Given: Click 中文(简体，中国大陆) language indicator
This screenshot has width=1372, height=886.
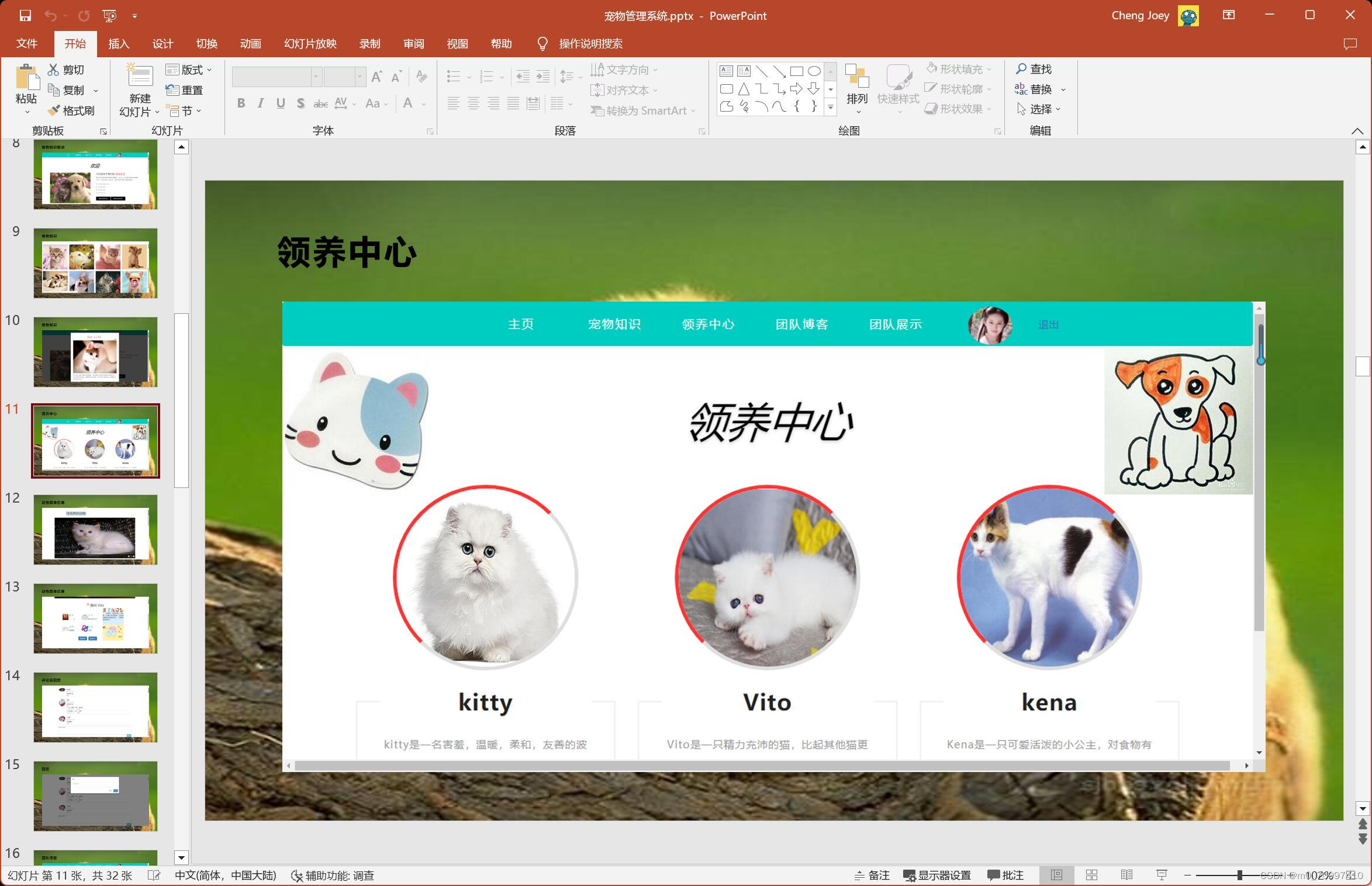Looking at the screenshot, I should pos(225,875).
